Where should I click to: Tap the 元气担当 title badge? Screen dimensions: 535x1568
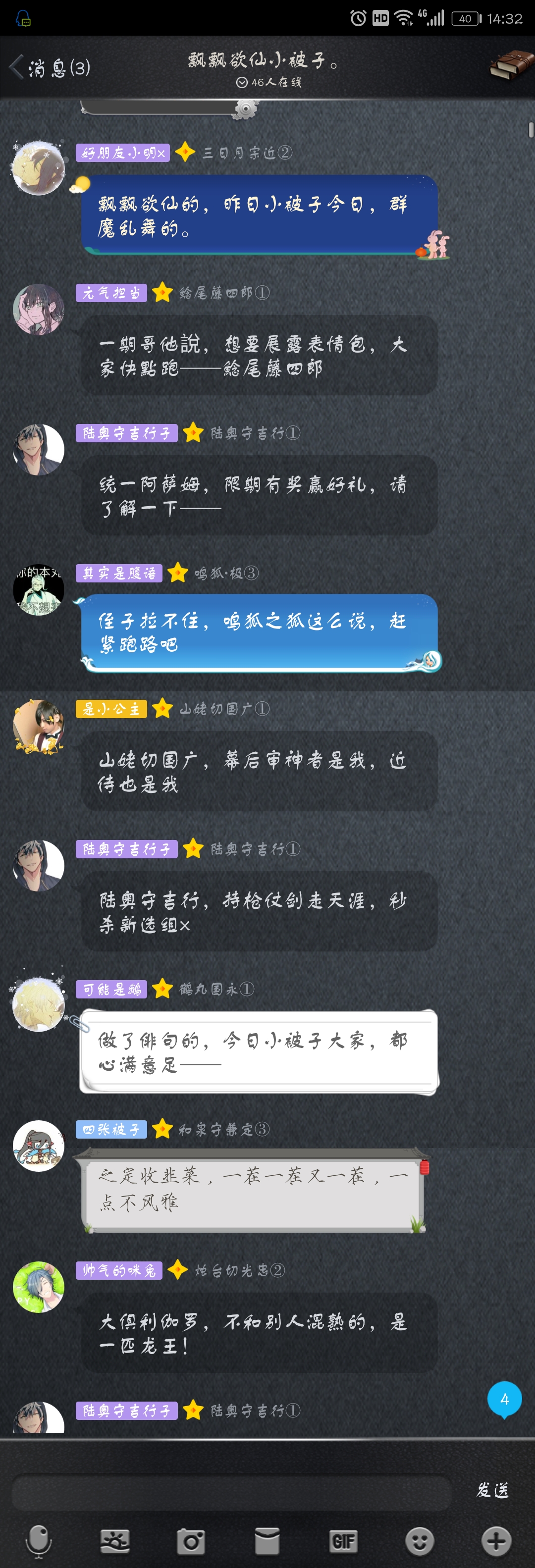tap(111, 293)
